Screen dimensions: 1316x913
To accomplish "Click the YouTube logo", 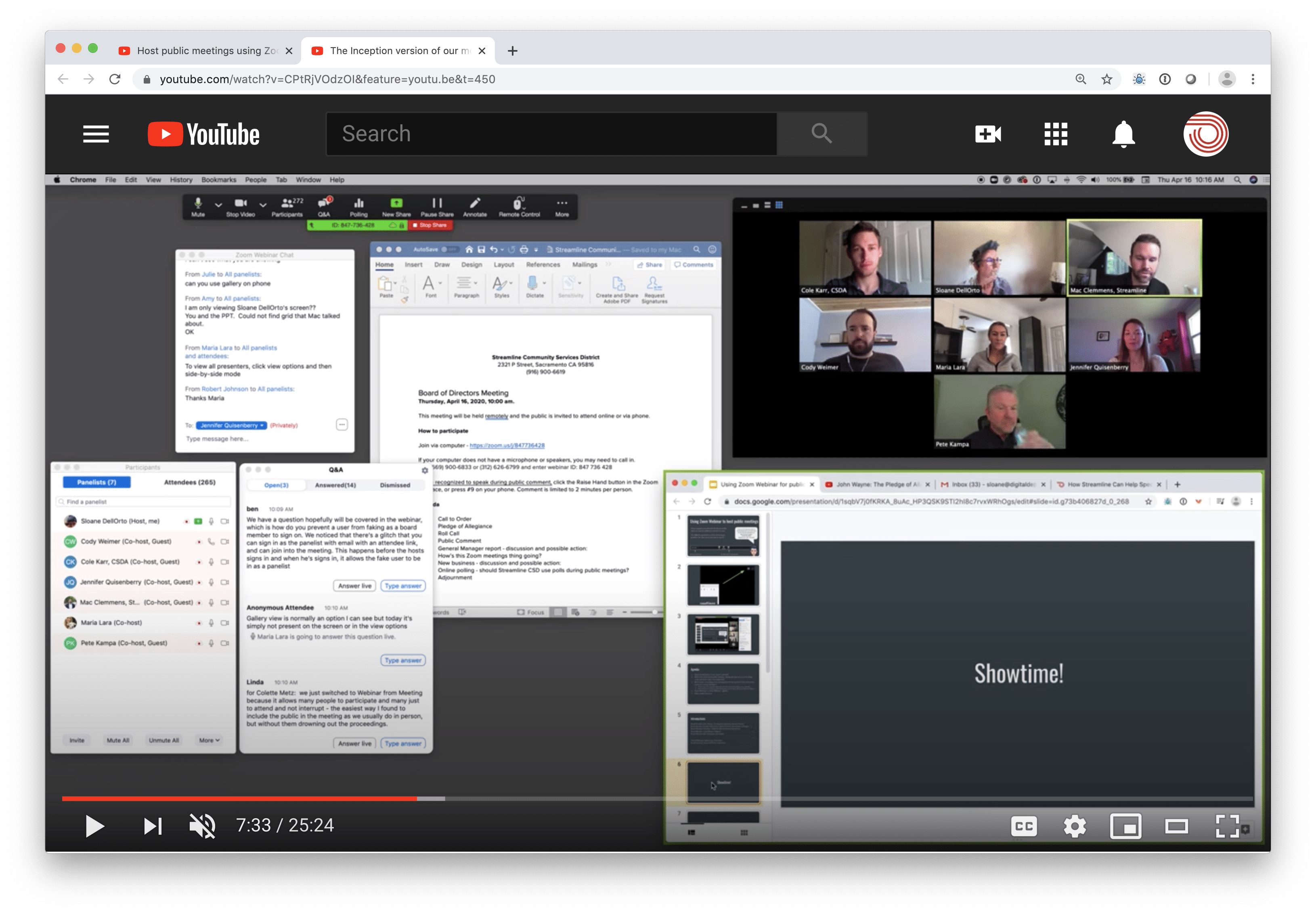I will [203, 134].
